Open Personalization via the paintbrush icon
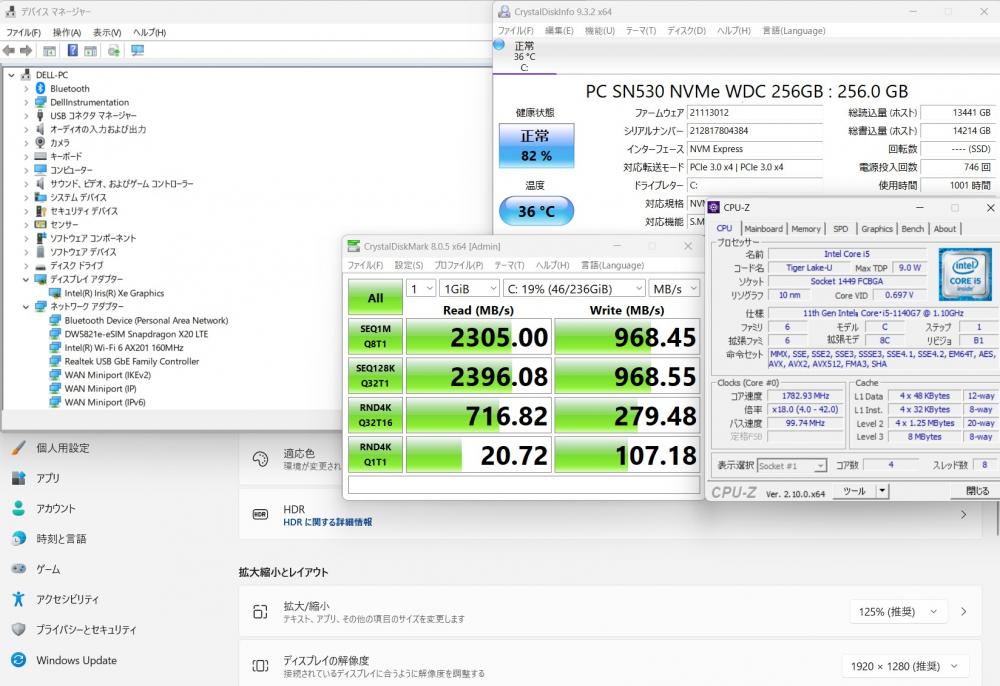The width and height of the screenshot is (1000, 686). [18, 448]
